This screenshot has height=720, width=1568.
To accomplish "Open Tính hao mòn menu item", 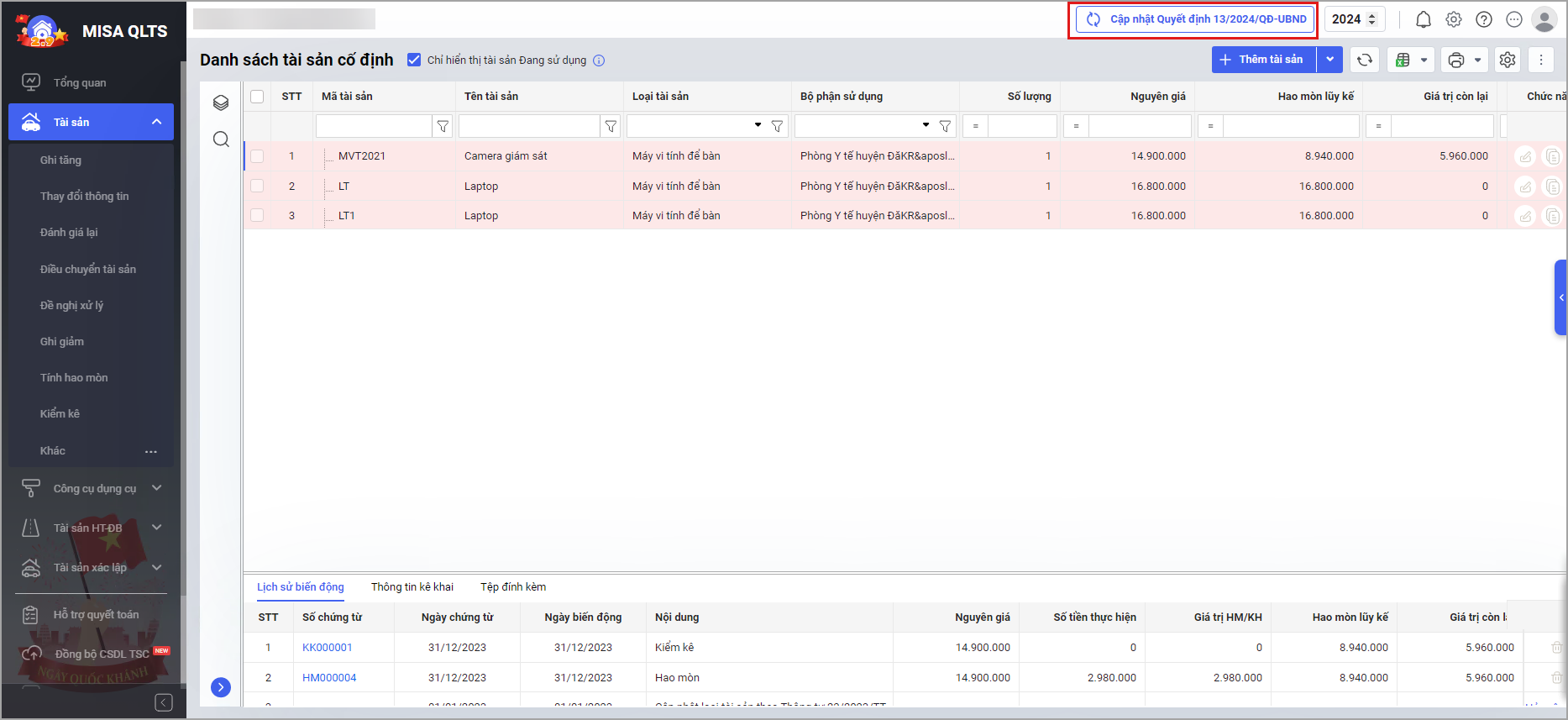I will [74, 378].
